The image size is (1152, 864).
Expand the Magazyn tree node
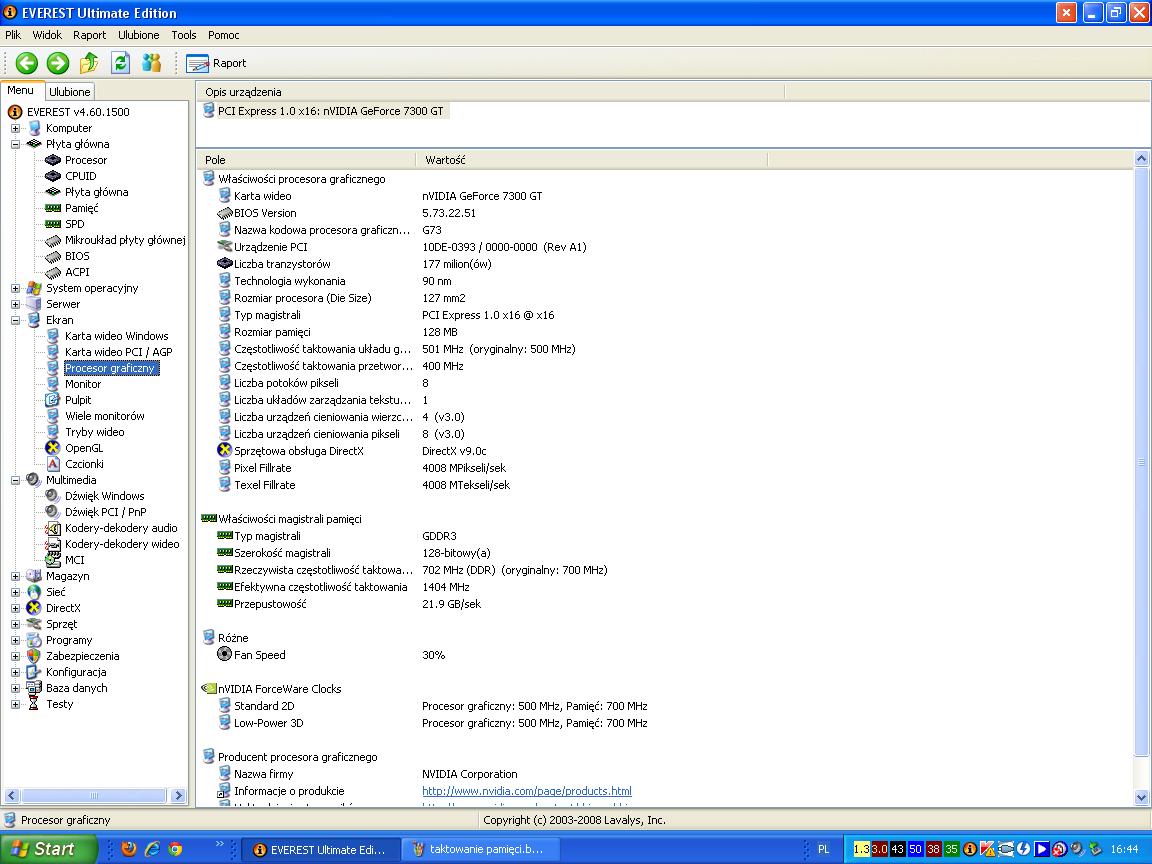click(x=15, y=576)
